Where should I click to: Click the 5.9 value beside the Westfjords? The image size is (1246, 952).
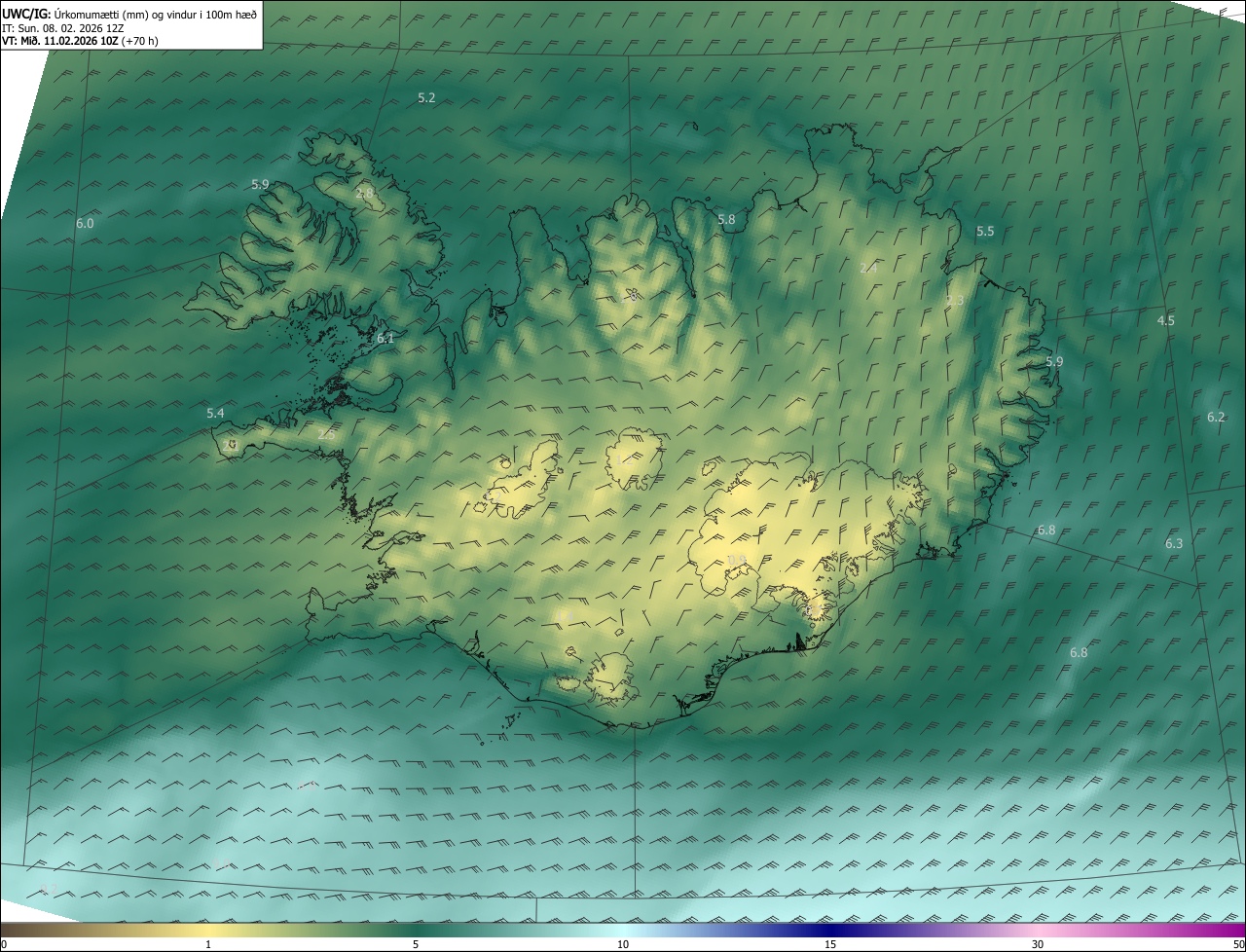(x=260, y=184)
